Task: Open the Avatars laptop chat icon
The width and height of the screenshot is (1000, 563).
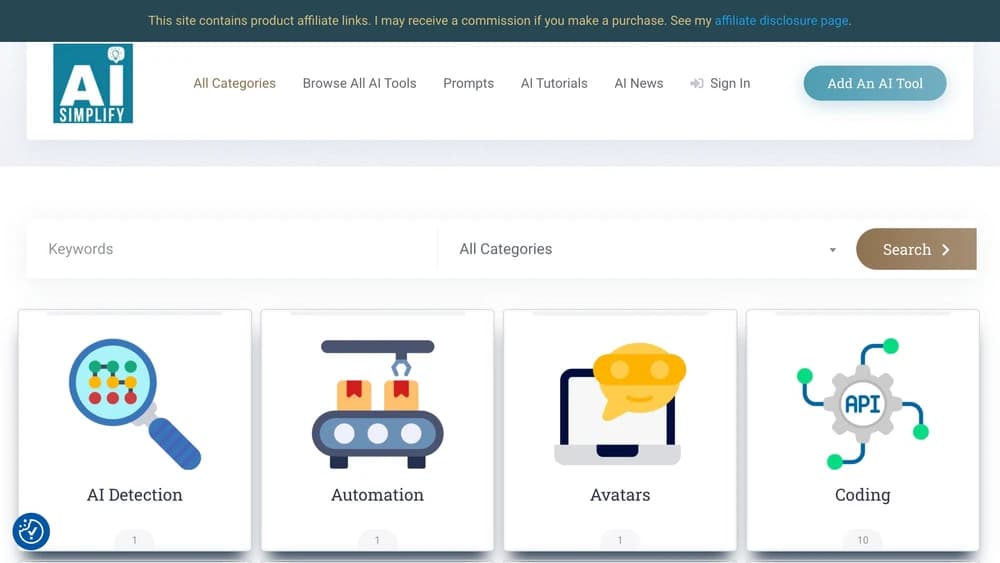Action: (x=620, y=404)
